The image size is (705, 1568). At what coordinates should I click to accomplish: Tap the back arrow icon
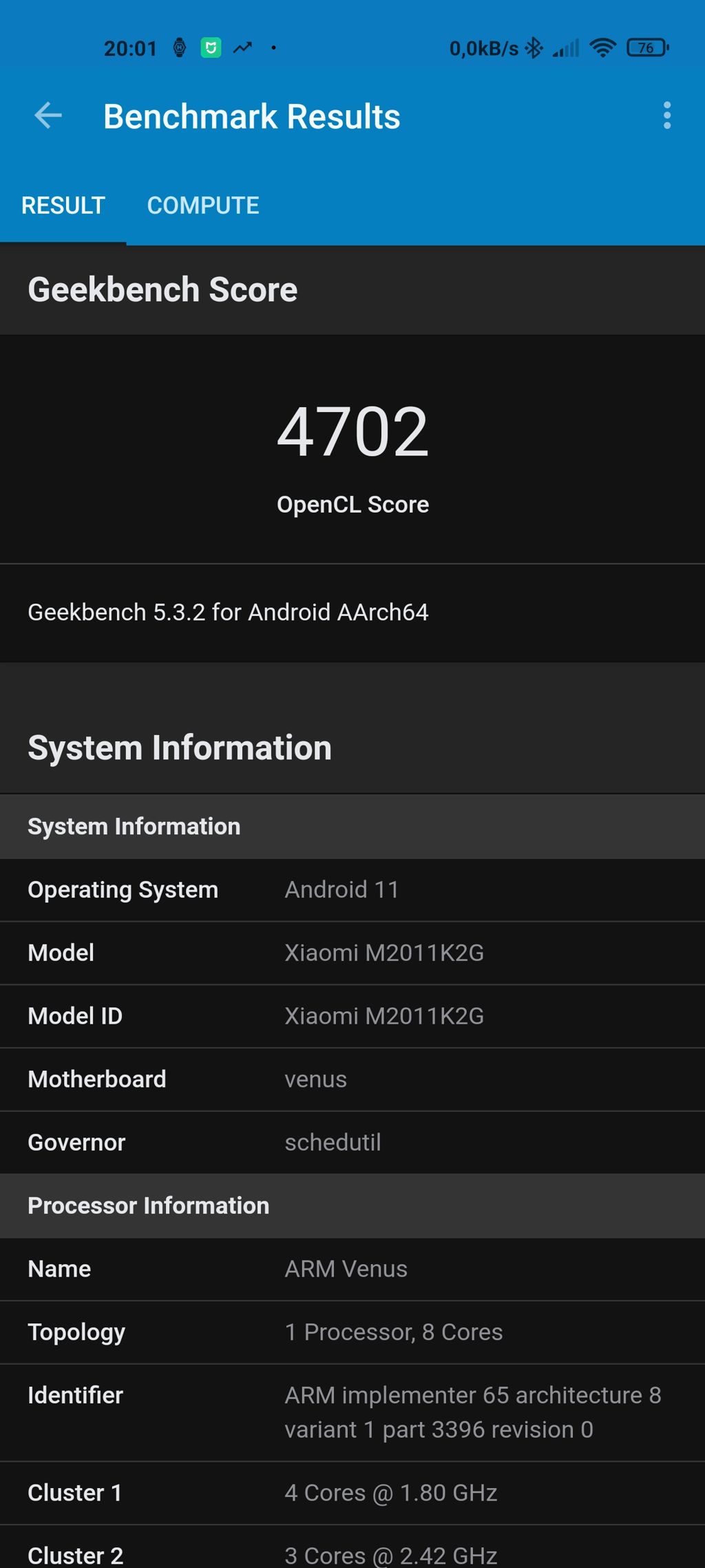[x=48, y=115]
